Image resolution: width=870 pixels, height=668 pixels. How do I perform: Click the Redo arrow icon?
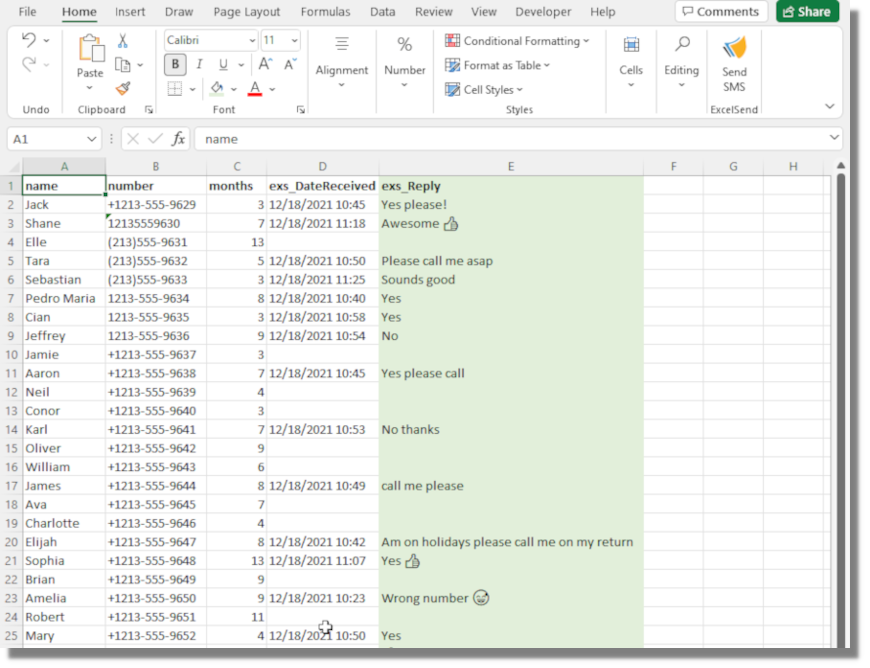(28, 64)
